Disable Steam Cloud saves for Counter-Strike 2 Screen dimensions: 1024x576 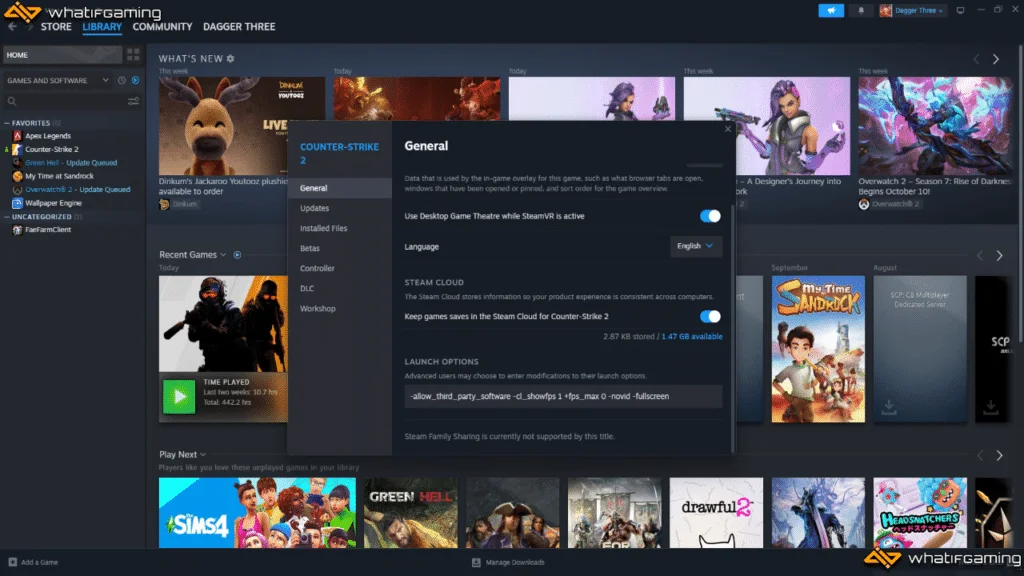[x=710, y=316]
